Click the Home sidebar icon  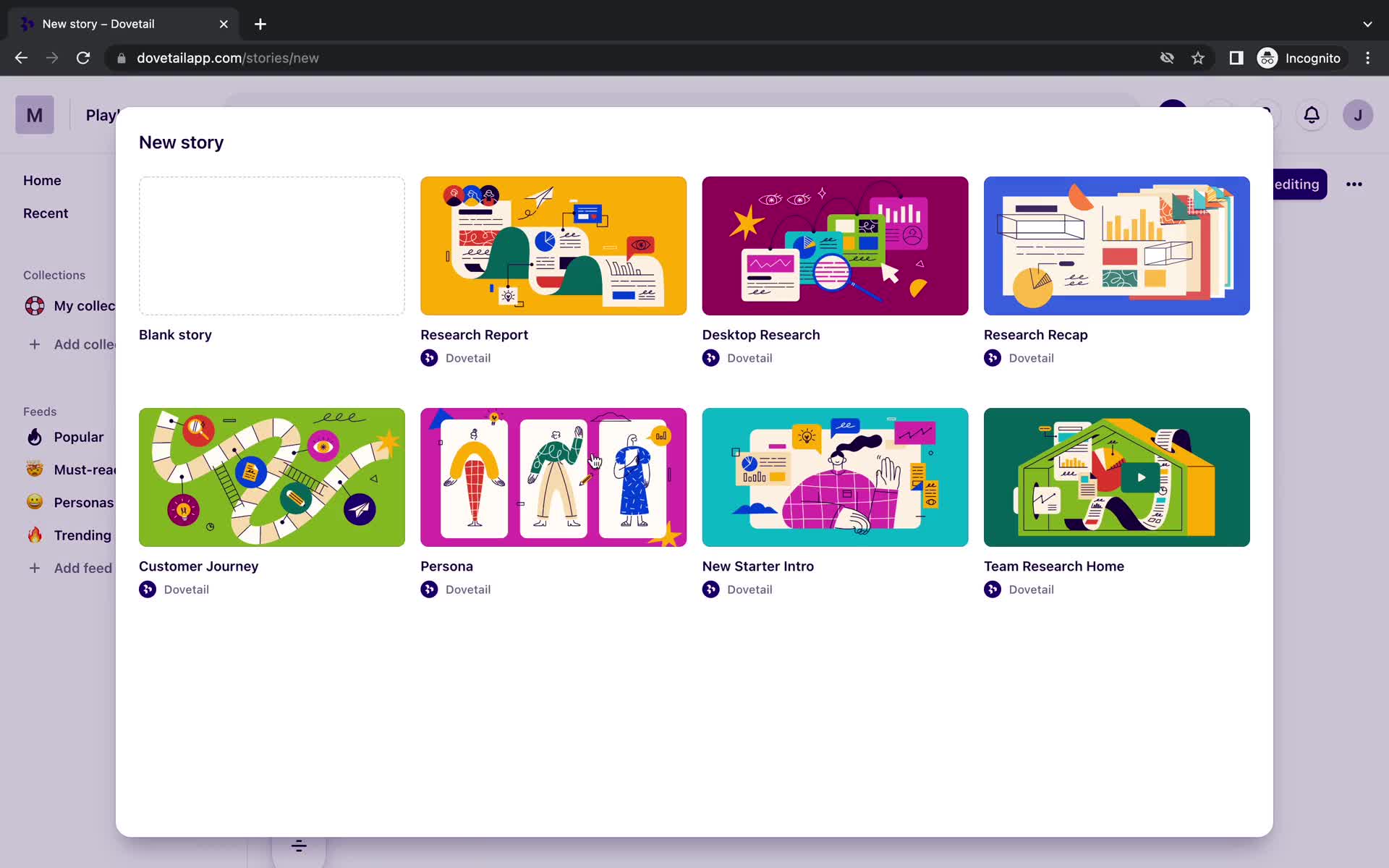41,179
